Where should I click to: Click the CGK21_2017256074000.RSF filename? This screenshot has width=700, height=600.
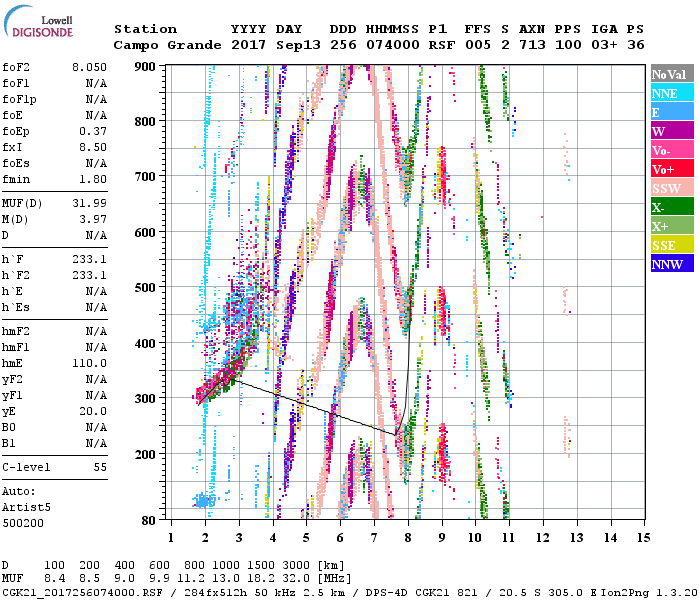click(86, 593)
